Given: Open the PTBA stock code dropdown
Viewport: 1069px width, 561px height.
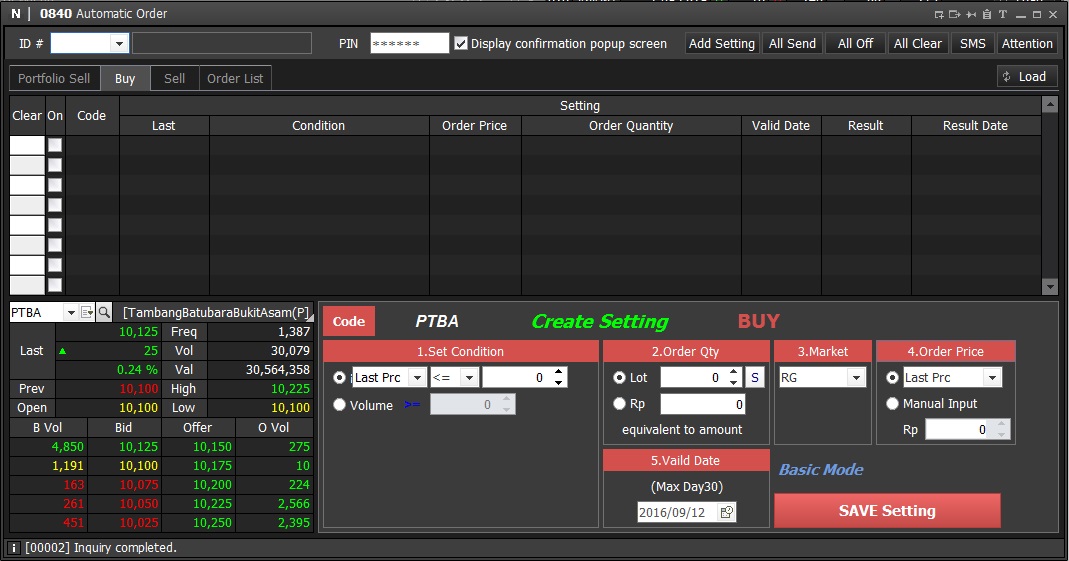Looking at the screenshot, I should pyautogui.click(x=70, y=312).
